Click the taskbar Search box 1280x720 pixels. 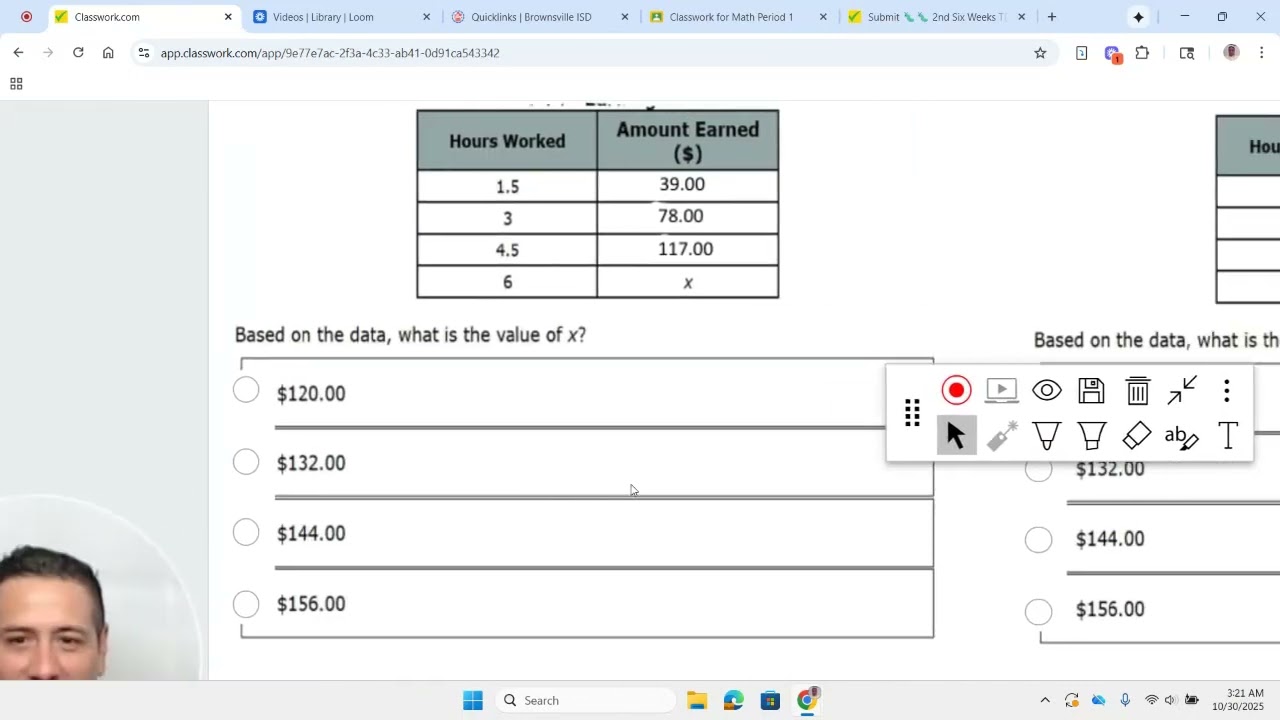[x=585, y=700]
